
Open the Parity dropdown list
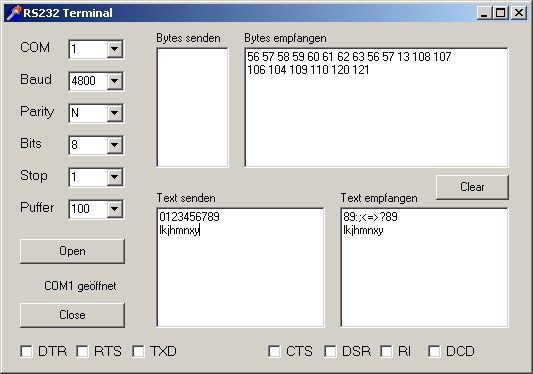click(x=115, y=113)
